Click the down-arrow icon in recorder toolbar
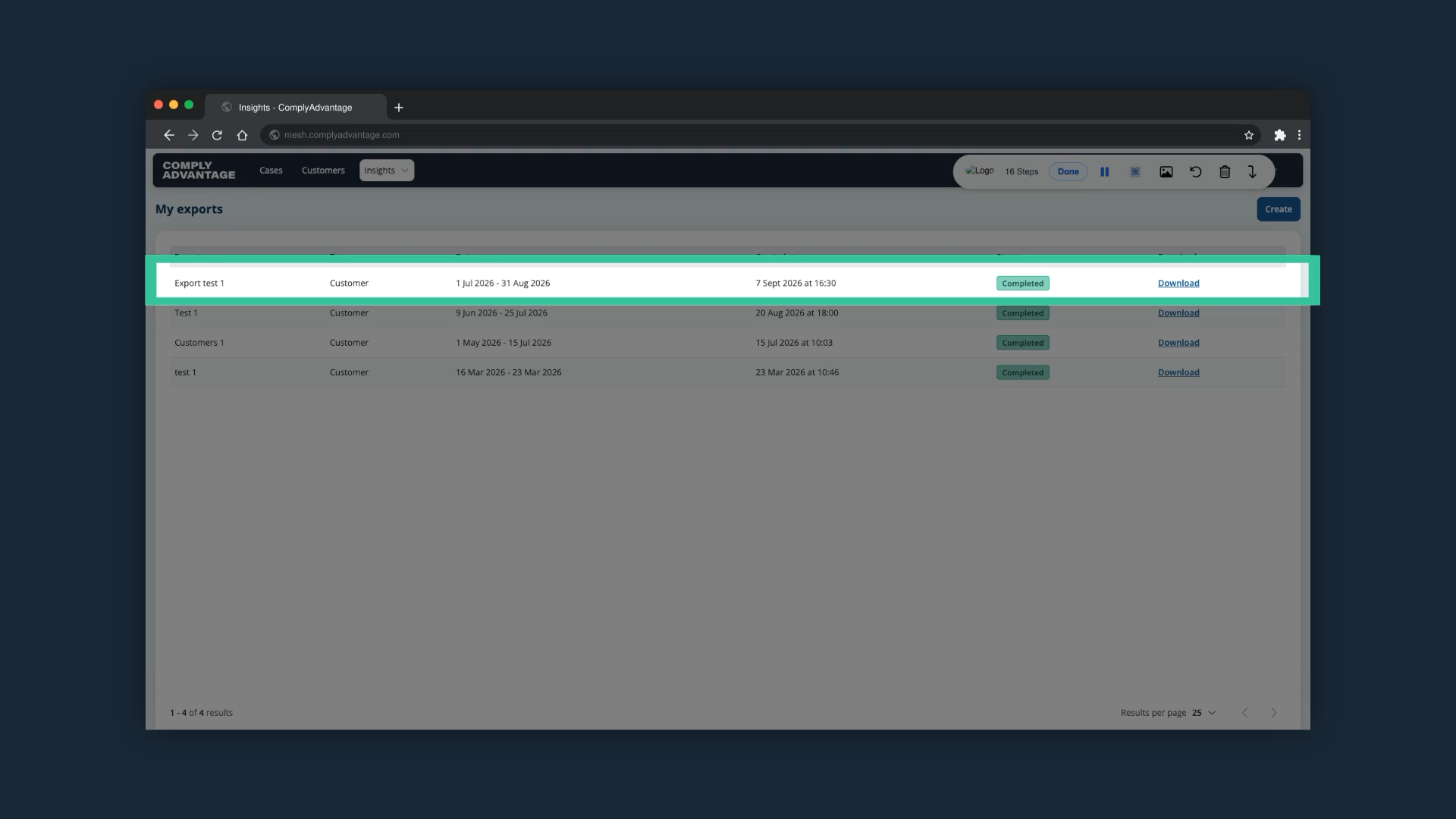This screenshot has height=819, width=1456. pos(1252,172)
